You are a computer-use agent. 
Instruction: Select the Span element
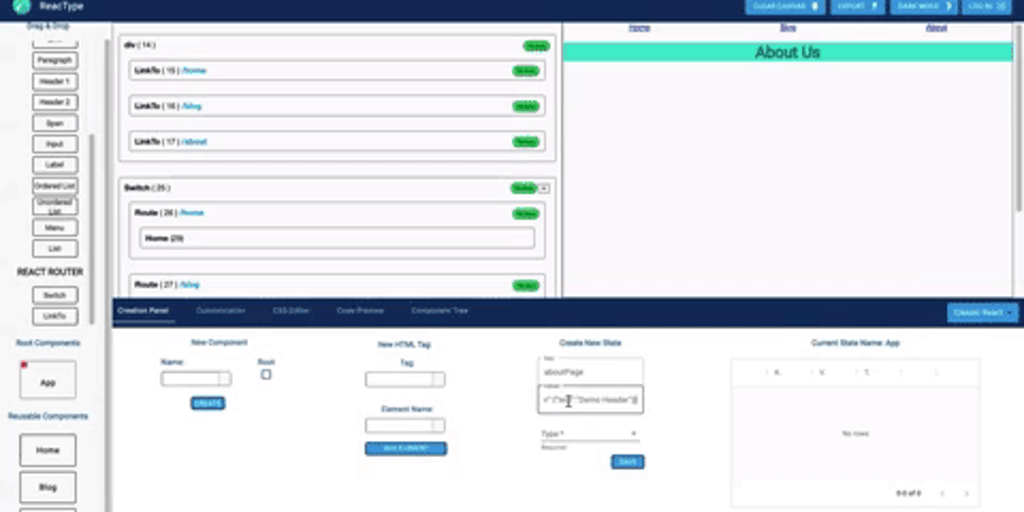(x=55, y=123)
